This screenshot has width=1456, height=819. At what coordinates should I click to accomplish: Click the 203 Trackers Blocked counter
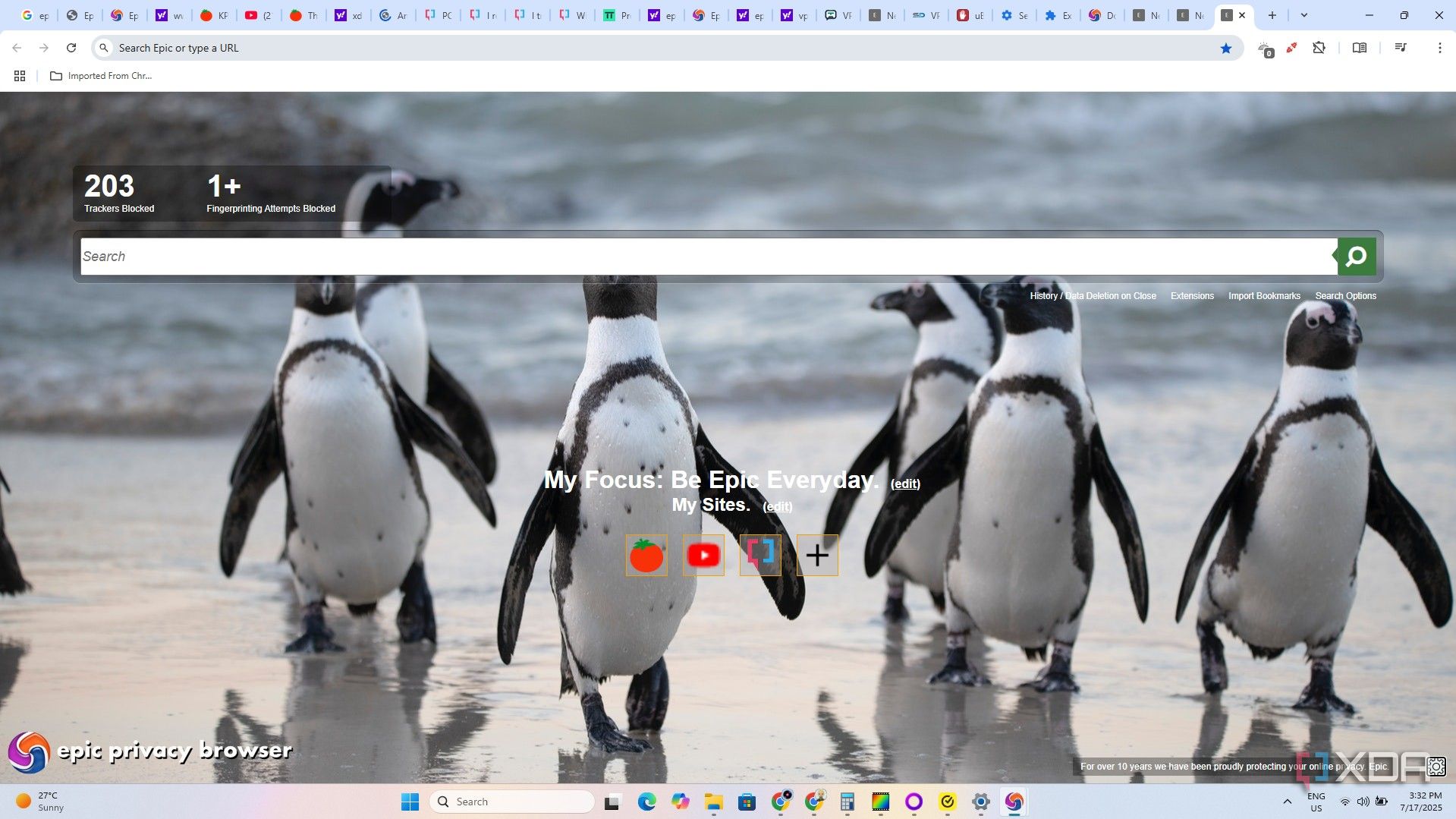pyautogui.click(x=119, y=194)
